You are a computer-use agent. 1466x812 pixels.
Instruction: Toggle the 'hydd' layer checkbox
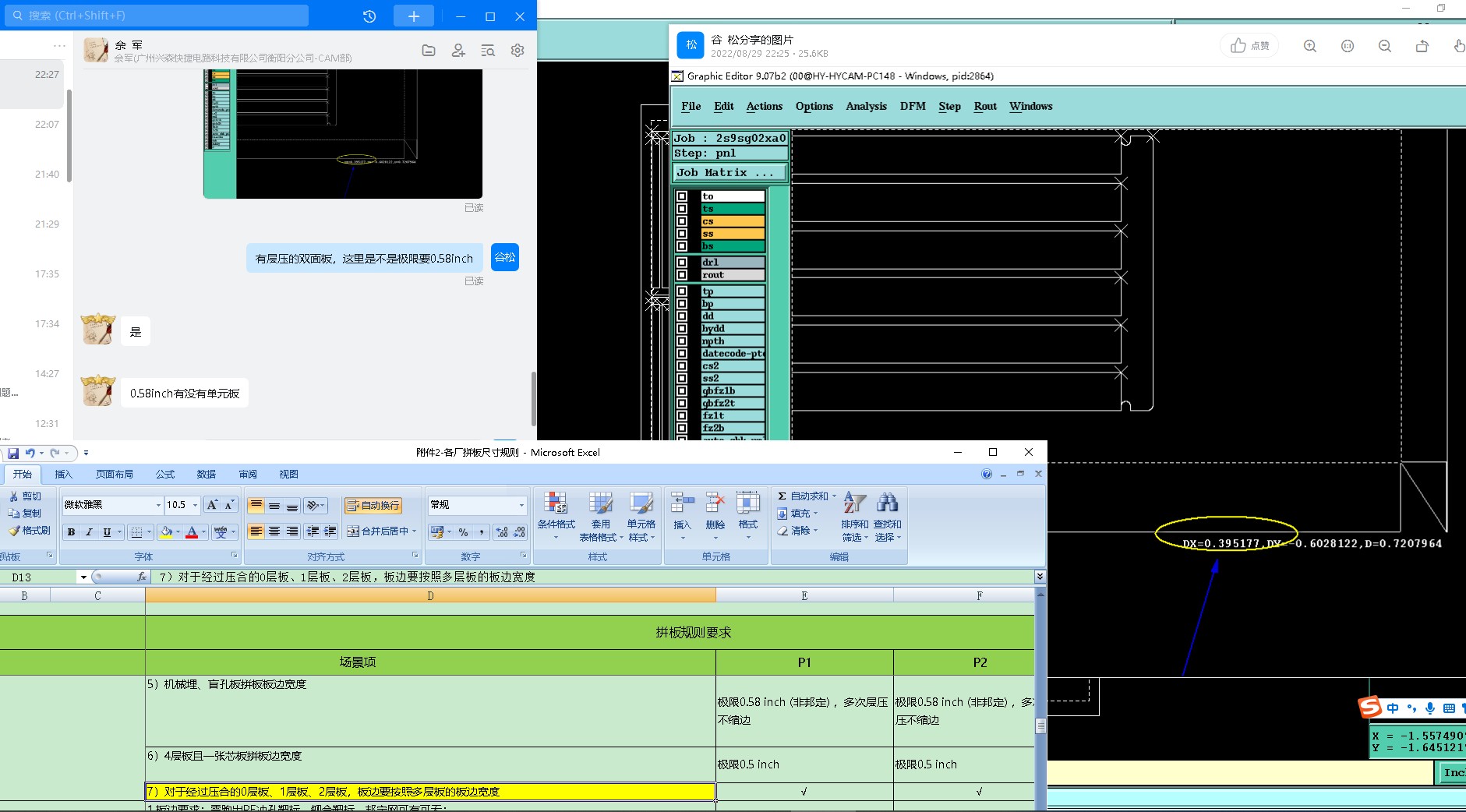click(682, 329)
